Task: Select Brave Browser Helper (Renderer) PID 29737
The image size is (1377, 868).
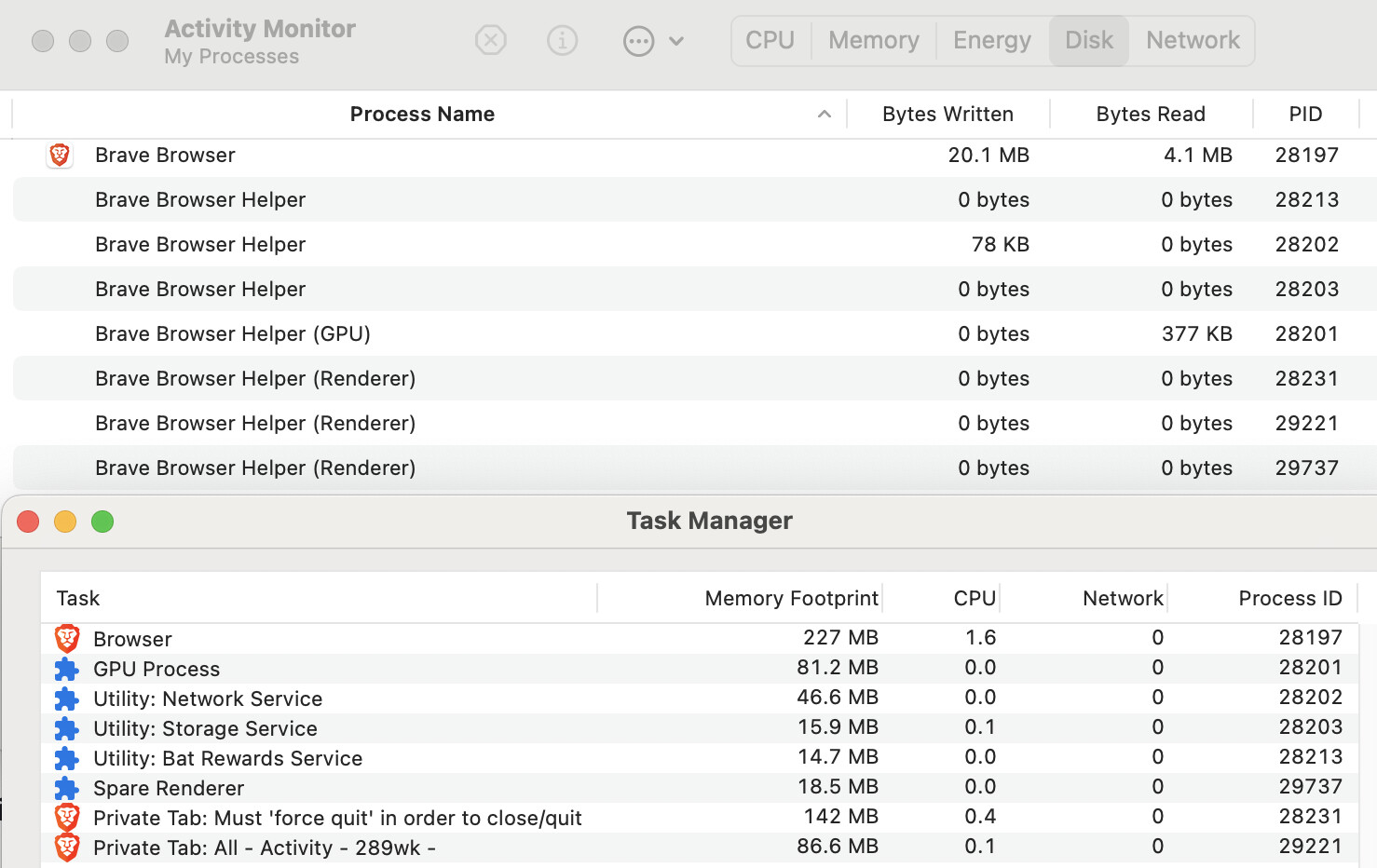Action: 694,468
